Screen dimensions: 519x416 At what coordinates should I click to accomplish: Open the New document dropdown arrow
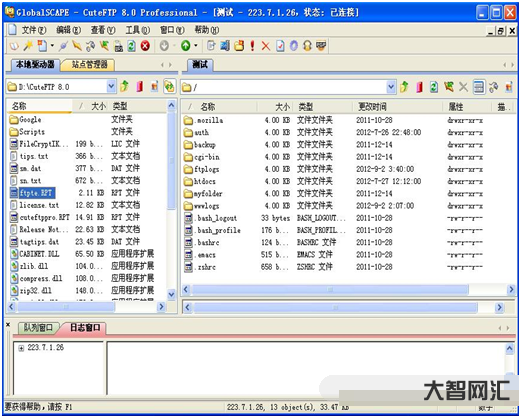(x=52, y=46)
